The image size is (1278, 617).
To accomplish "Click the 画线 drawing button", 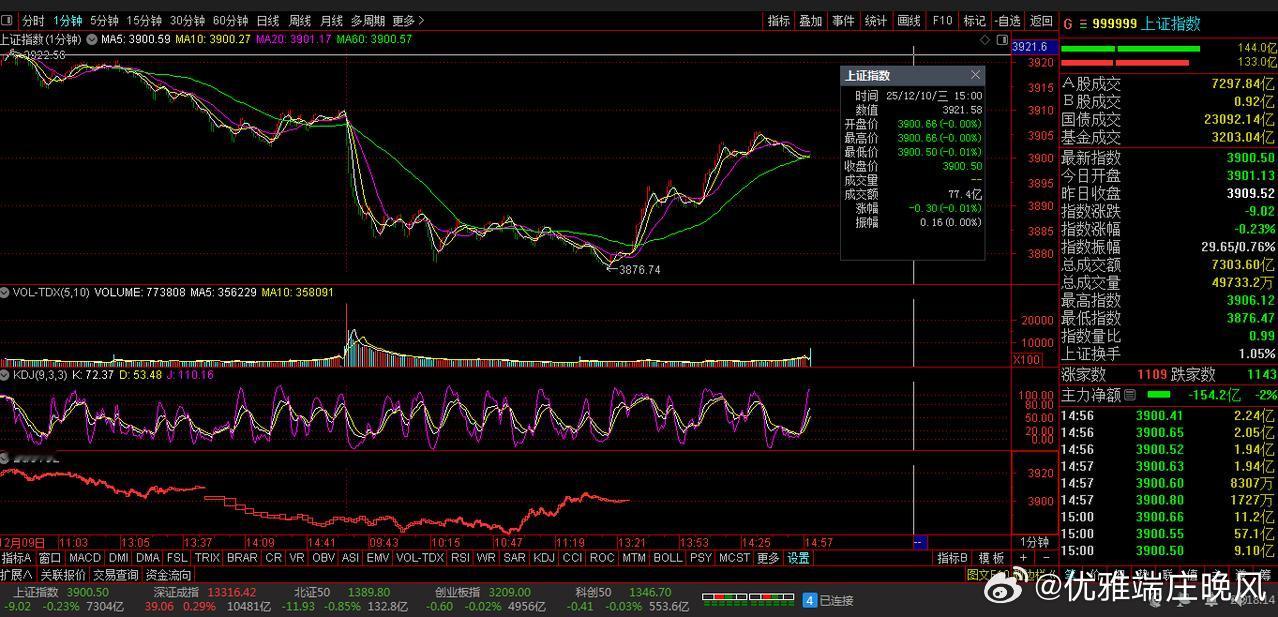I will (x=909, y=20).
